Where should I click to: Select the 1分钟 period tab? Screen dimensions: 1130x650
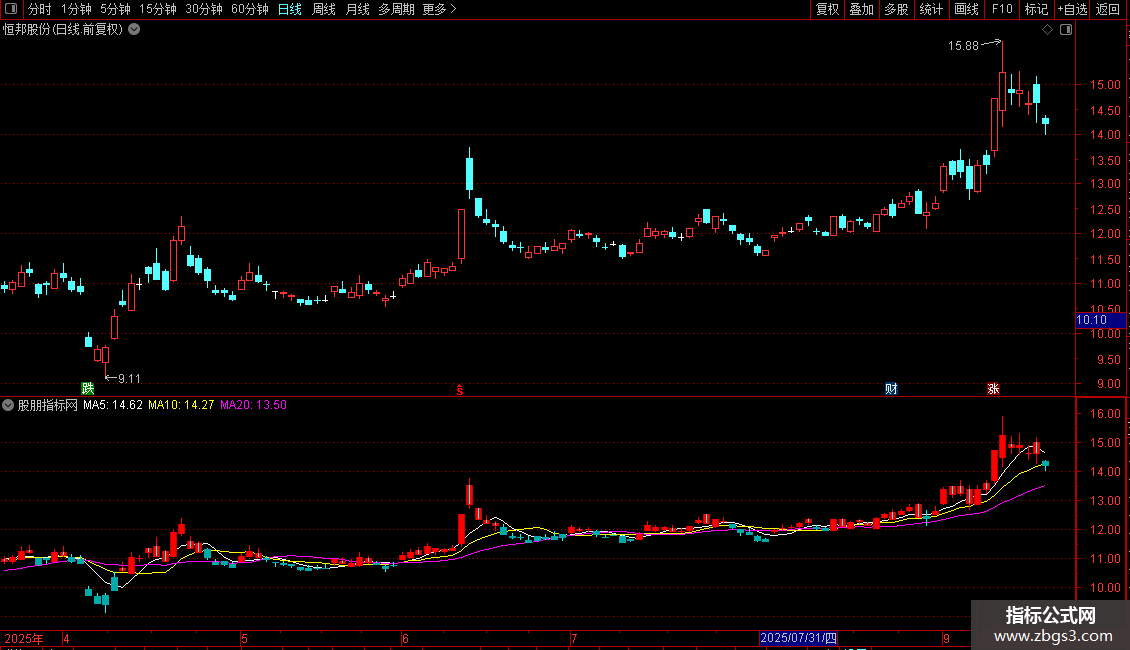tap(76, 9)
